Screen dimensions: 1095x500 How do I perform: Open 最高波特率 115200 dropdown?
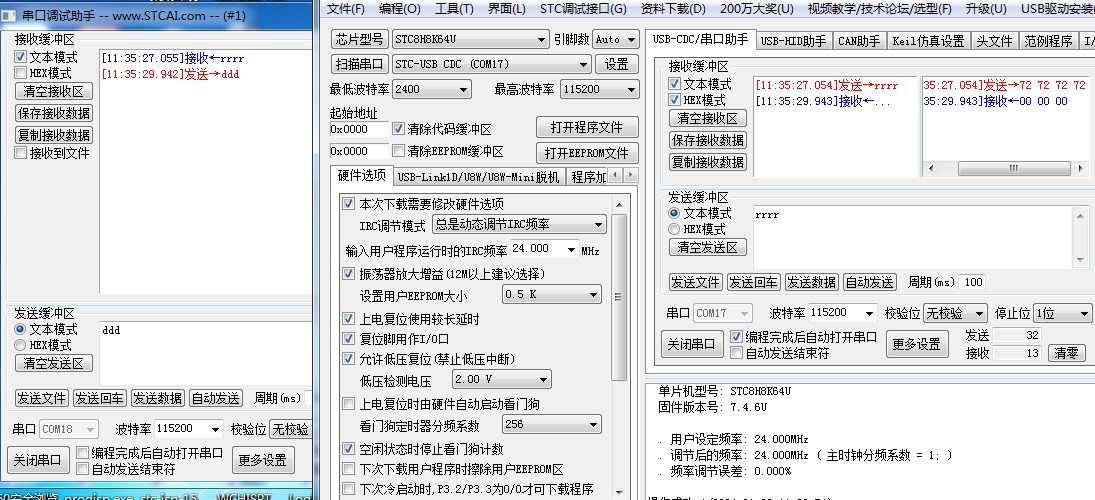pyautogui.click(x=600, y=89)
